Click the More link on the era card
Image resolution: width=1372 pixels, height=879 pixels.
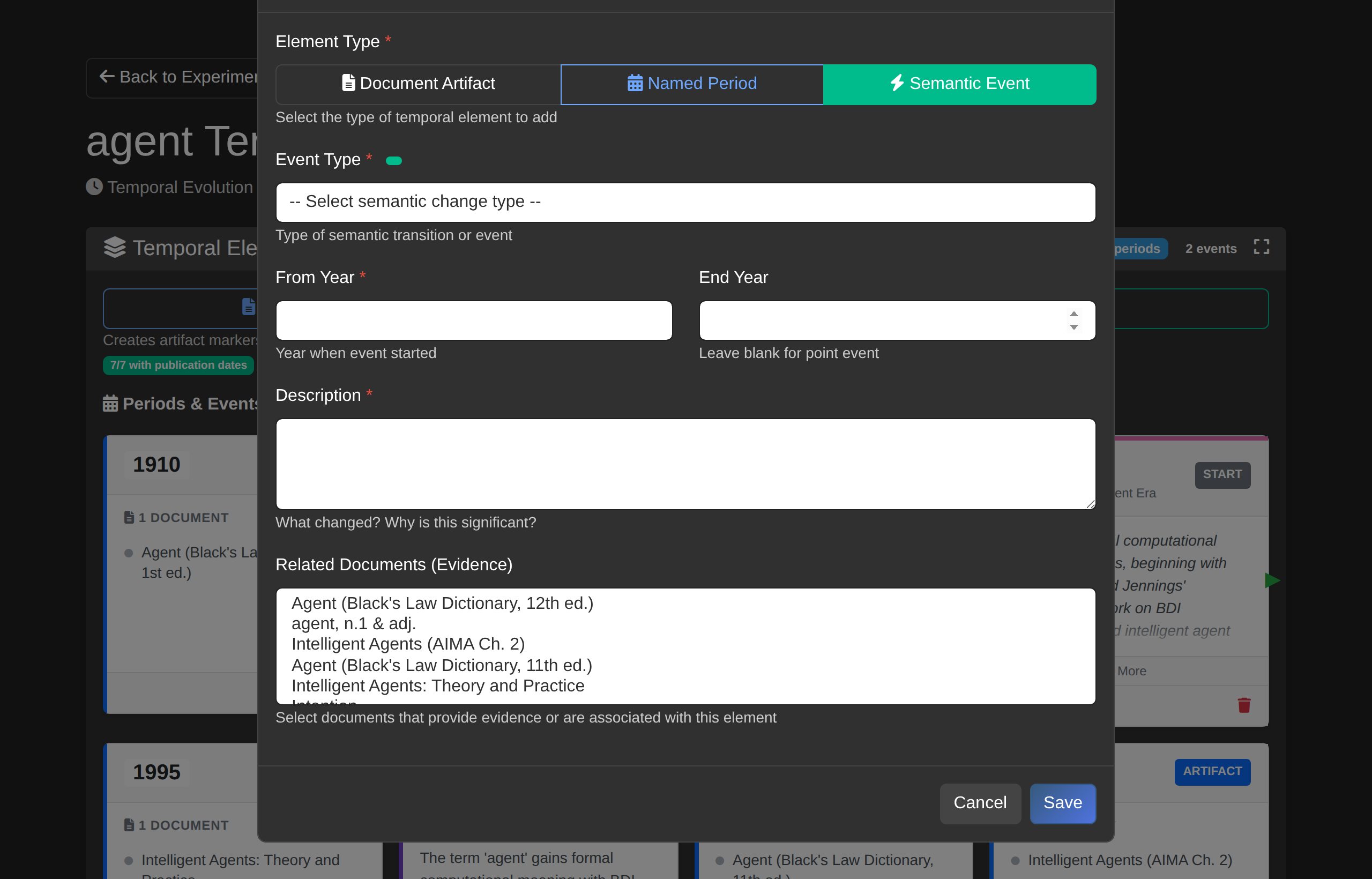coord(1132,671)
